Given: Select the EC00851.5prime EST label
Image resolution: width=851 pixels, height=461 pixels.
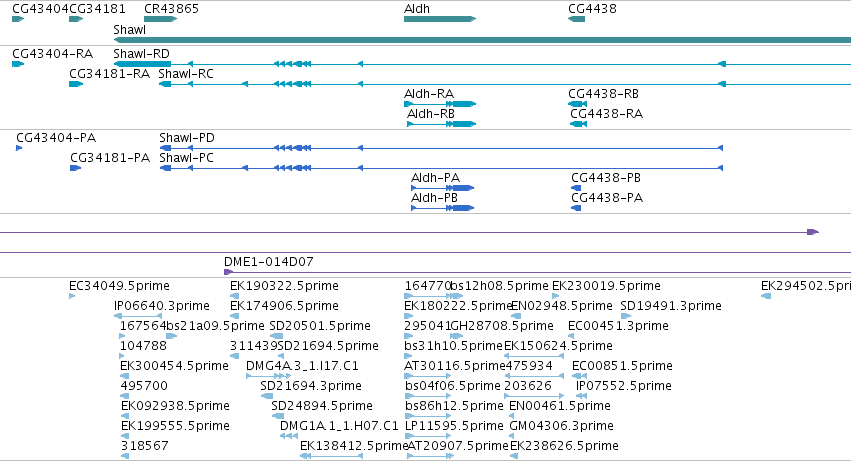Looking at the screenshot, I should pyautogui.click(x=623, y=367).
